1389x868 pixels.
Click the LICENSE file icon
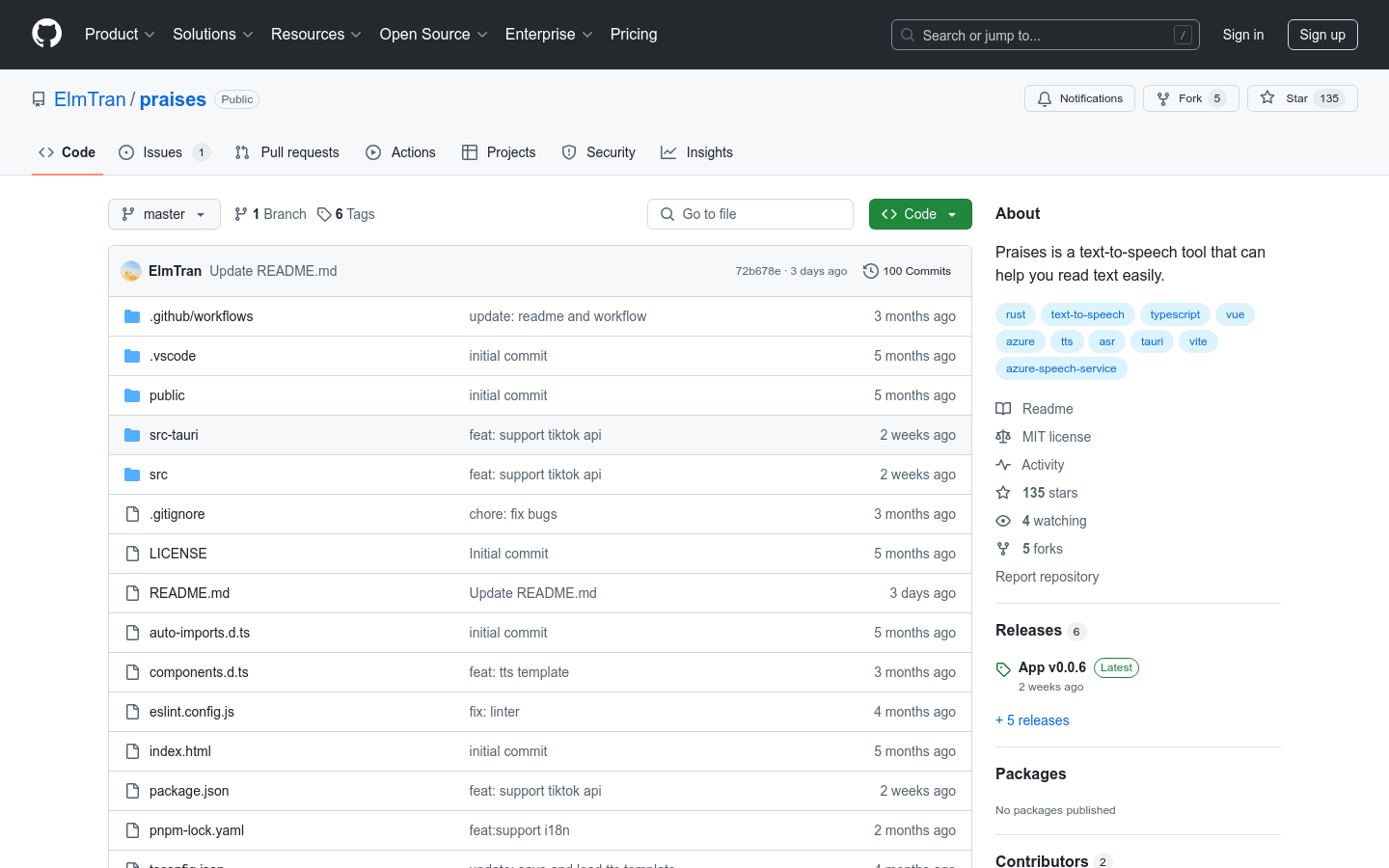click(132, 554)
